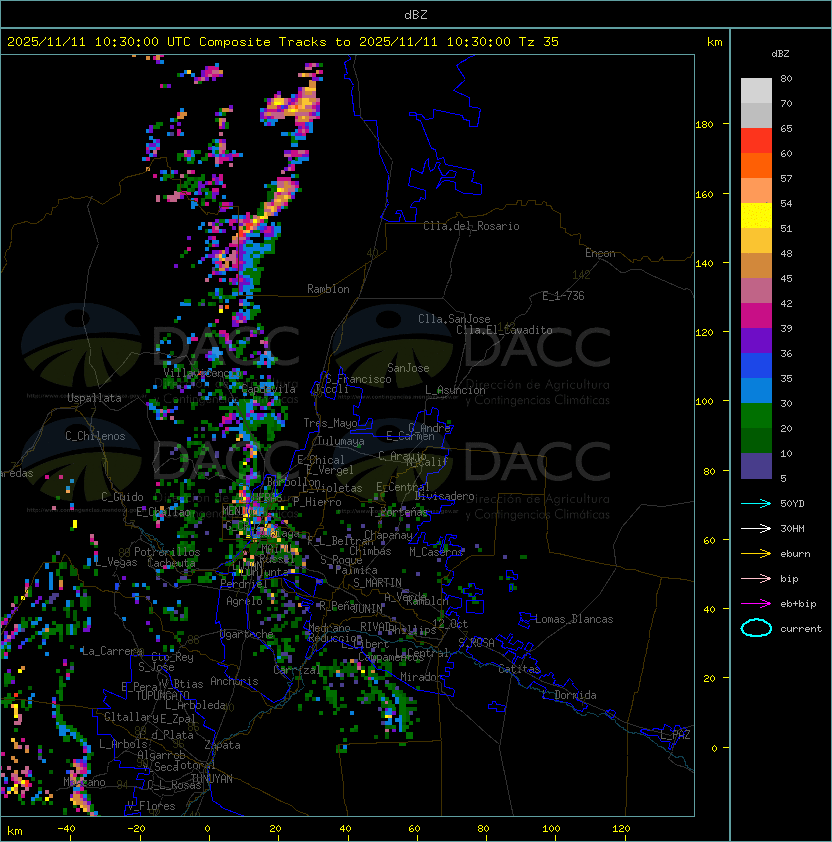Click the 'C_Chilenos' map label
832x842 pixels.
95,436
